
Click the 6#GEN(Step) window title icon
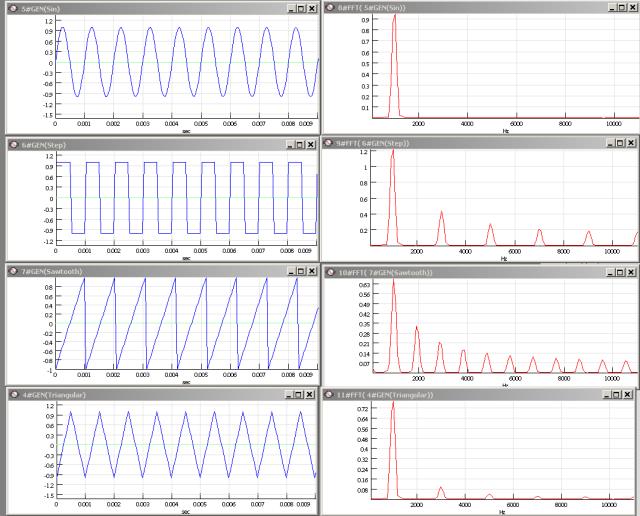point(14,145)
